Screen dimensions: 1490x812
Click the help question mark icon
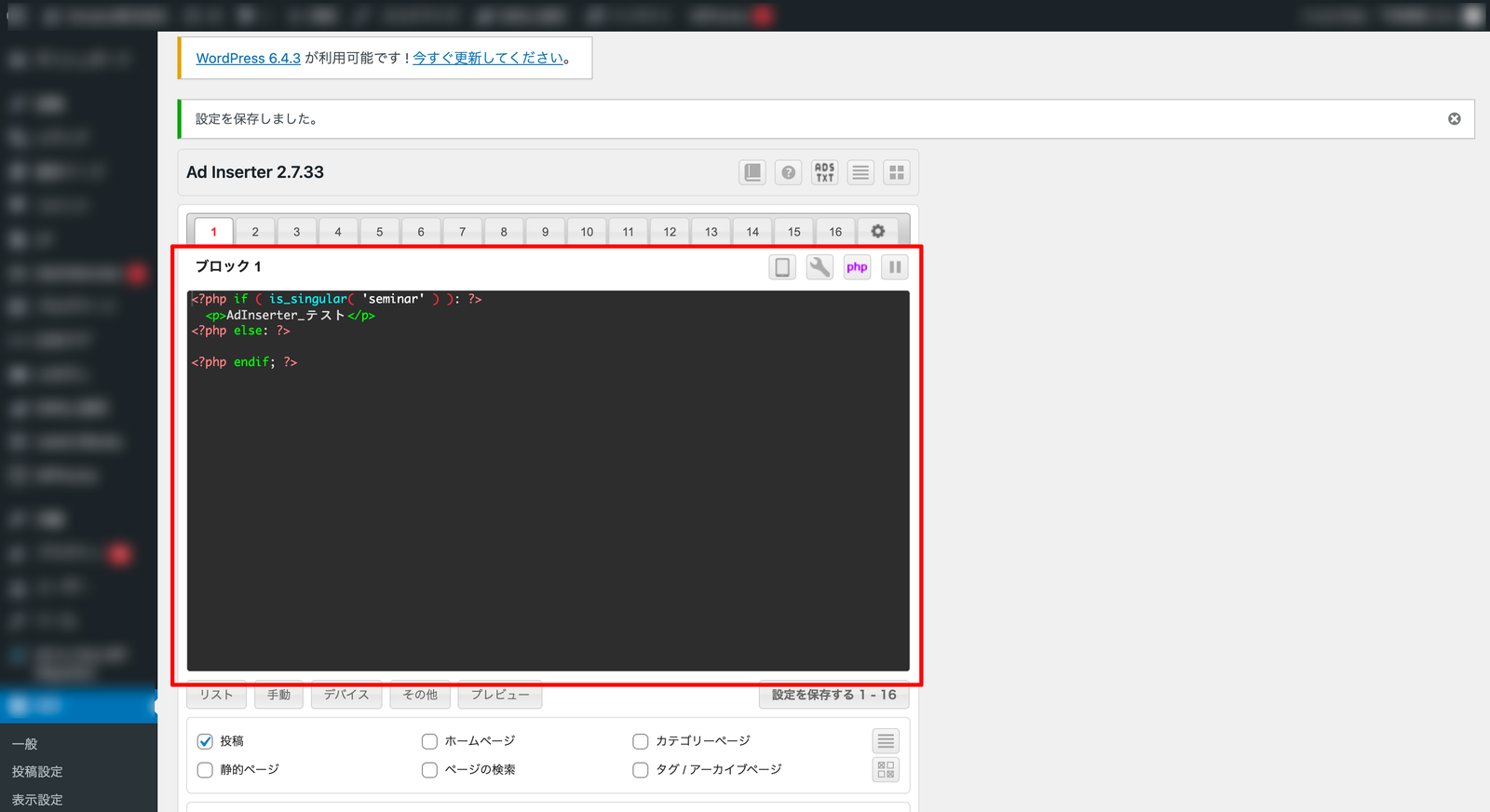(x=788, y=172)
